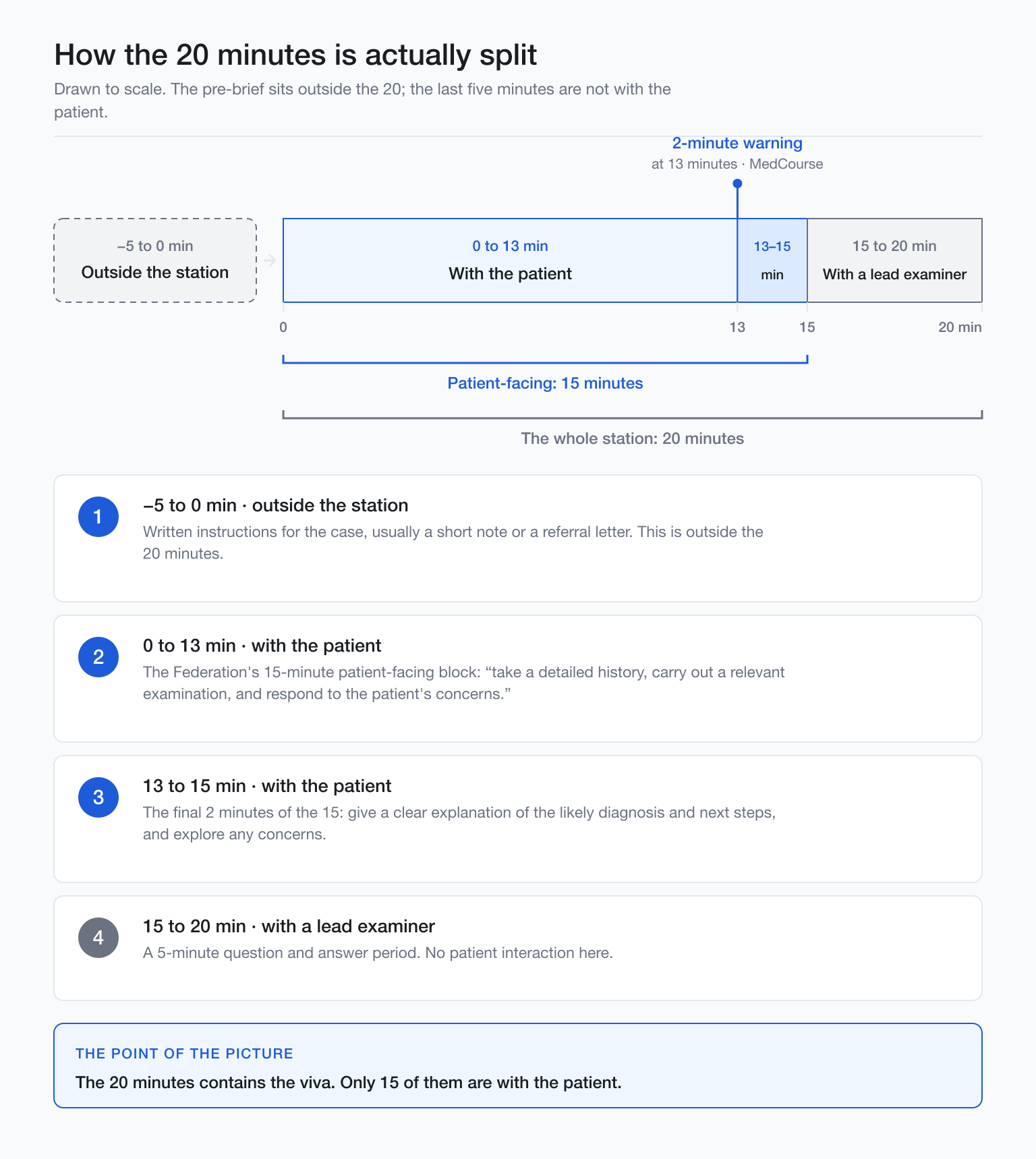Click 'Written instructions for the case' description
Viewport: 1036px width, 1159px height.
(x=453, y=542)
